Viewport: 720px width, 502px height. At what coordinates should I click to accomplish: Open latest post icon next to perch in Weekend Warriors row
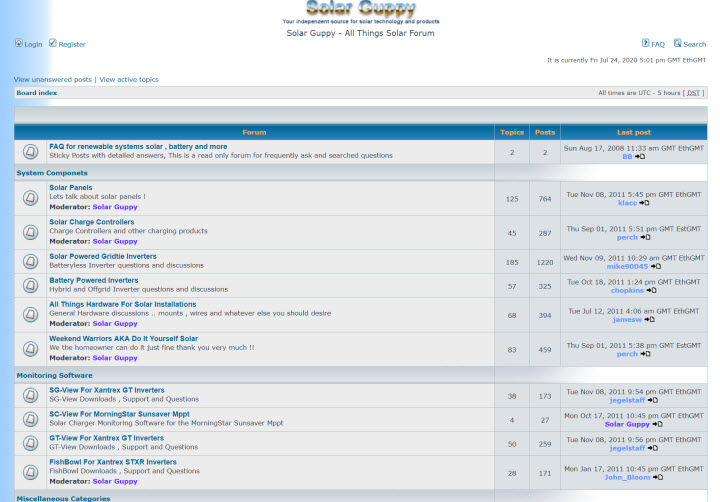(646, 354)
